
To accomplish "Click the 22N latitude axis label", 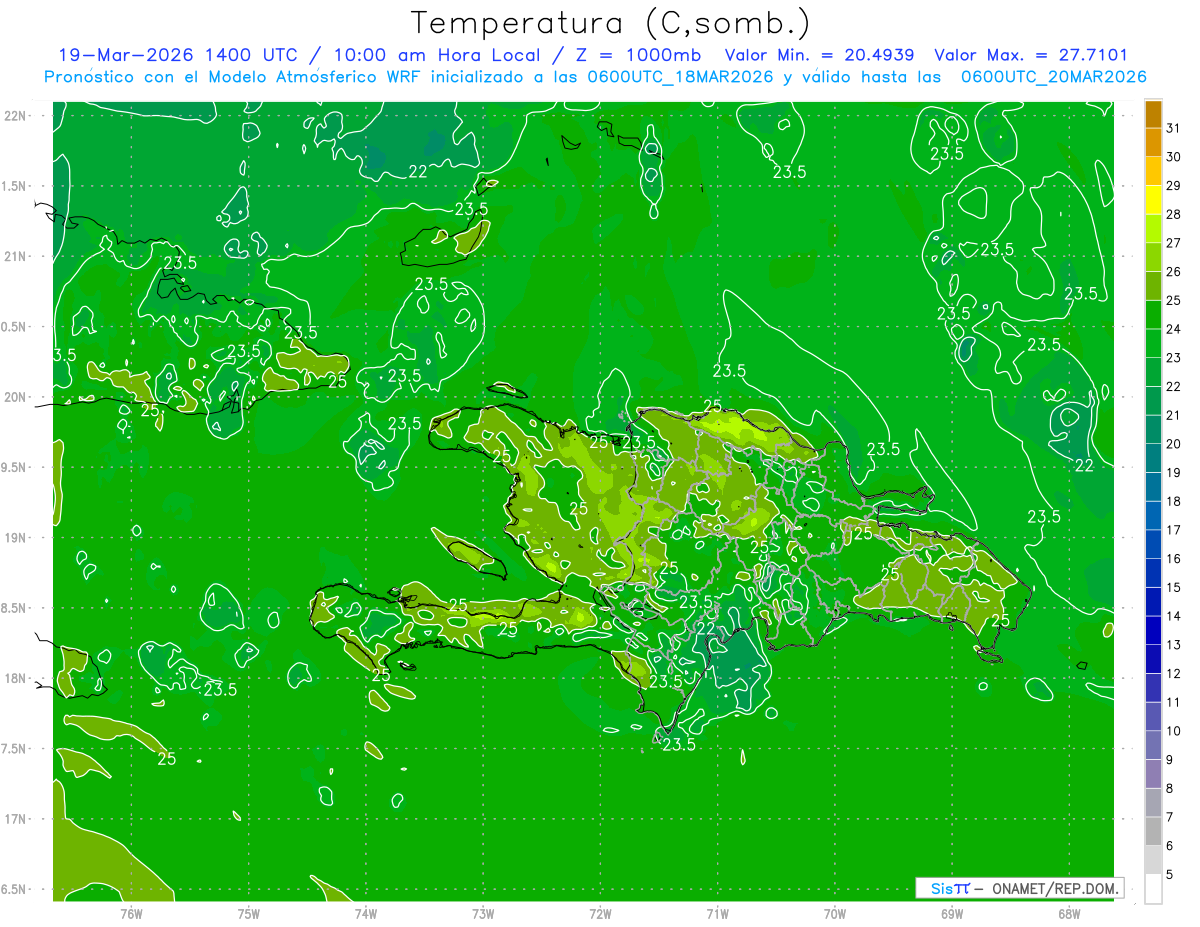I will click(16, 116).
